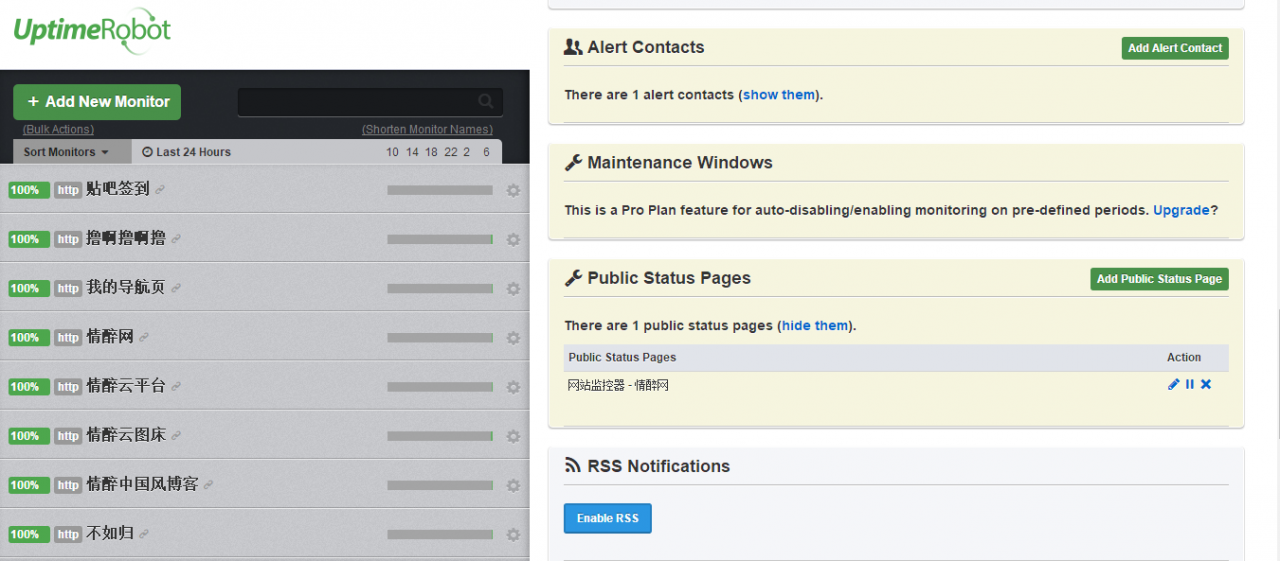1280x561 pixels.
Task: Click the link icon next to 不如归
Action: click(x=143, y=534)
